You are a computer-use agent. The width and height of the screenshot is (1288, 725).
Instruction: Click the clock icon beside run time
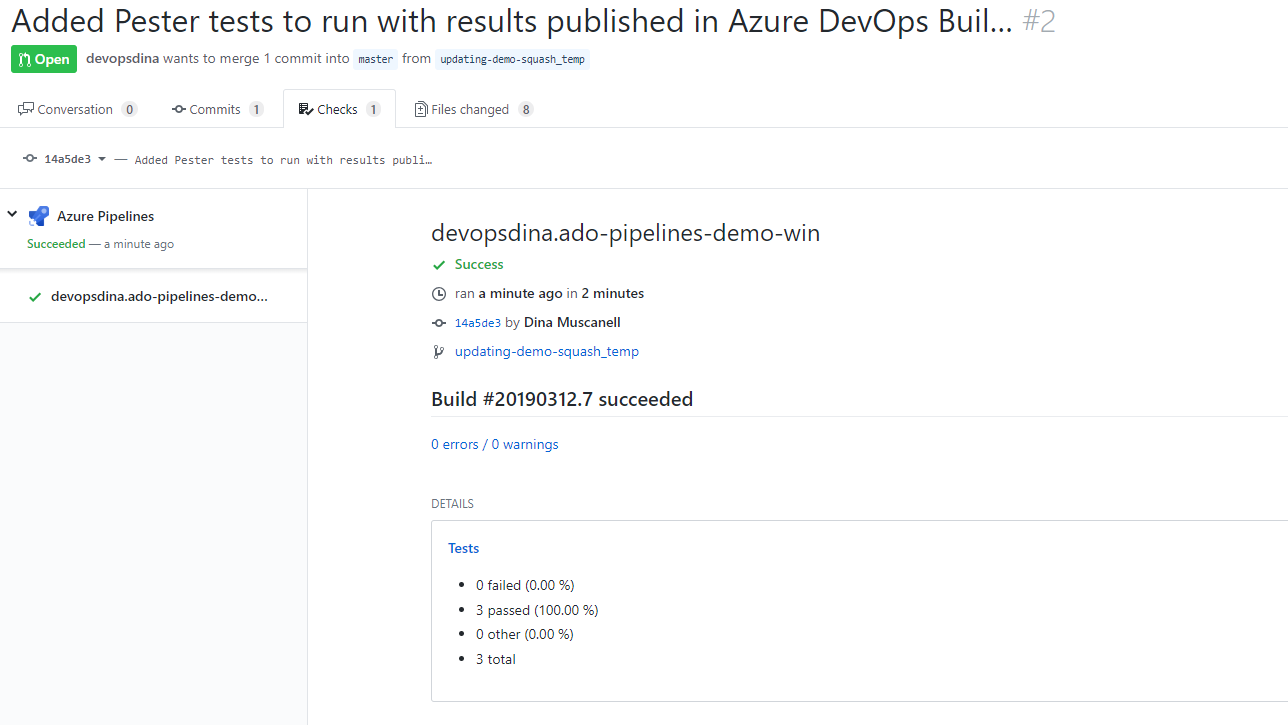[438, 294]
